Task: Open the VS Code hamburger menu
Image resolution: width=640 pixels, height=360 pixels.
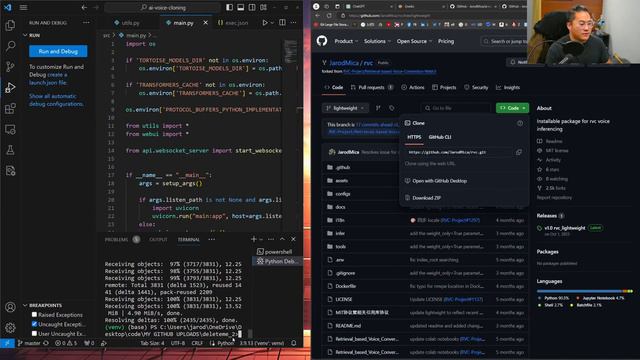Action: (x=24, y=7)
